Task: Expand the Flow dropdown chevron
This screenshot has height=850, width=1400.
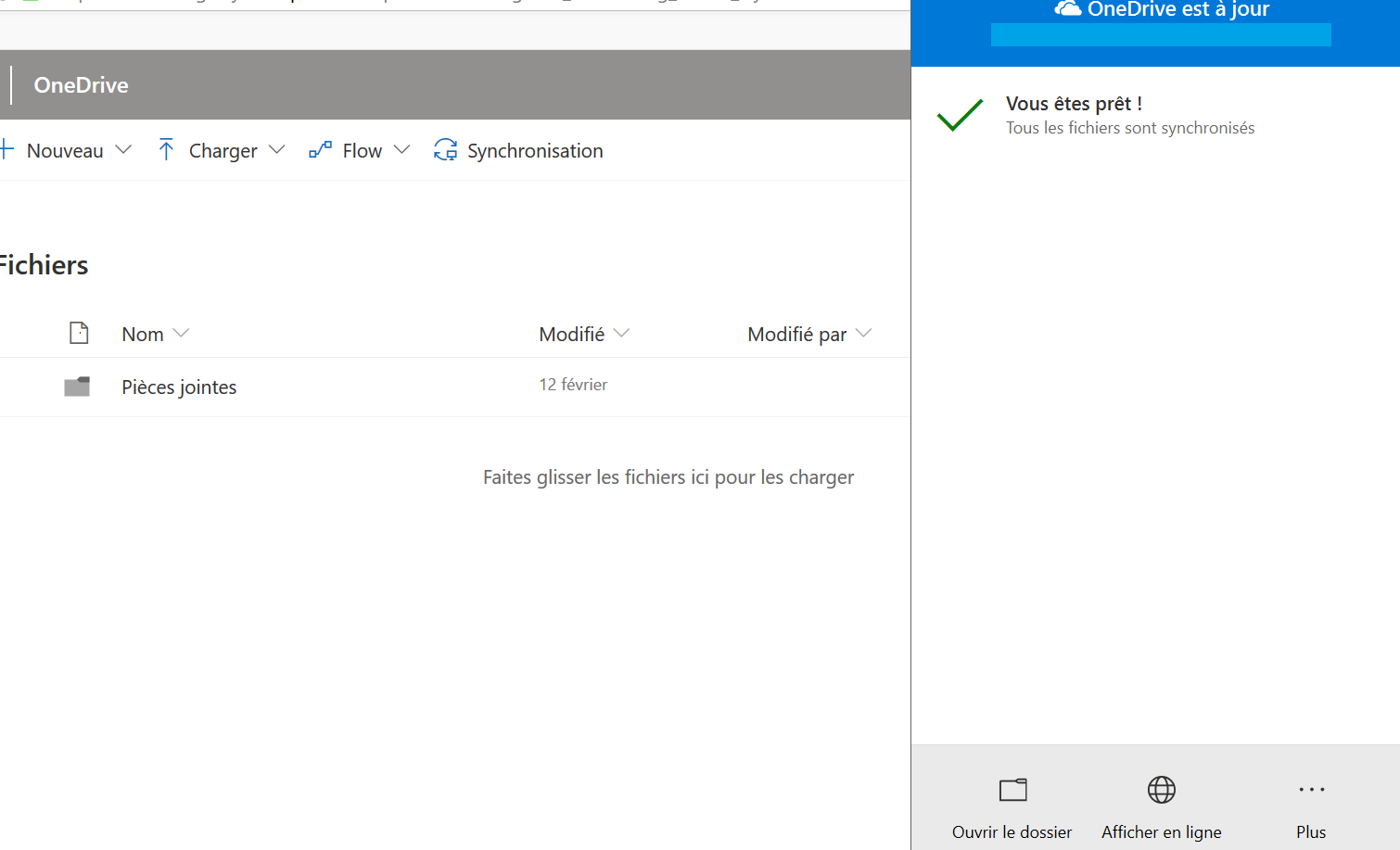Action: click(401, 149)
